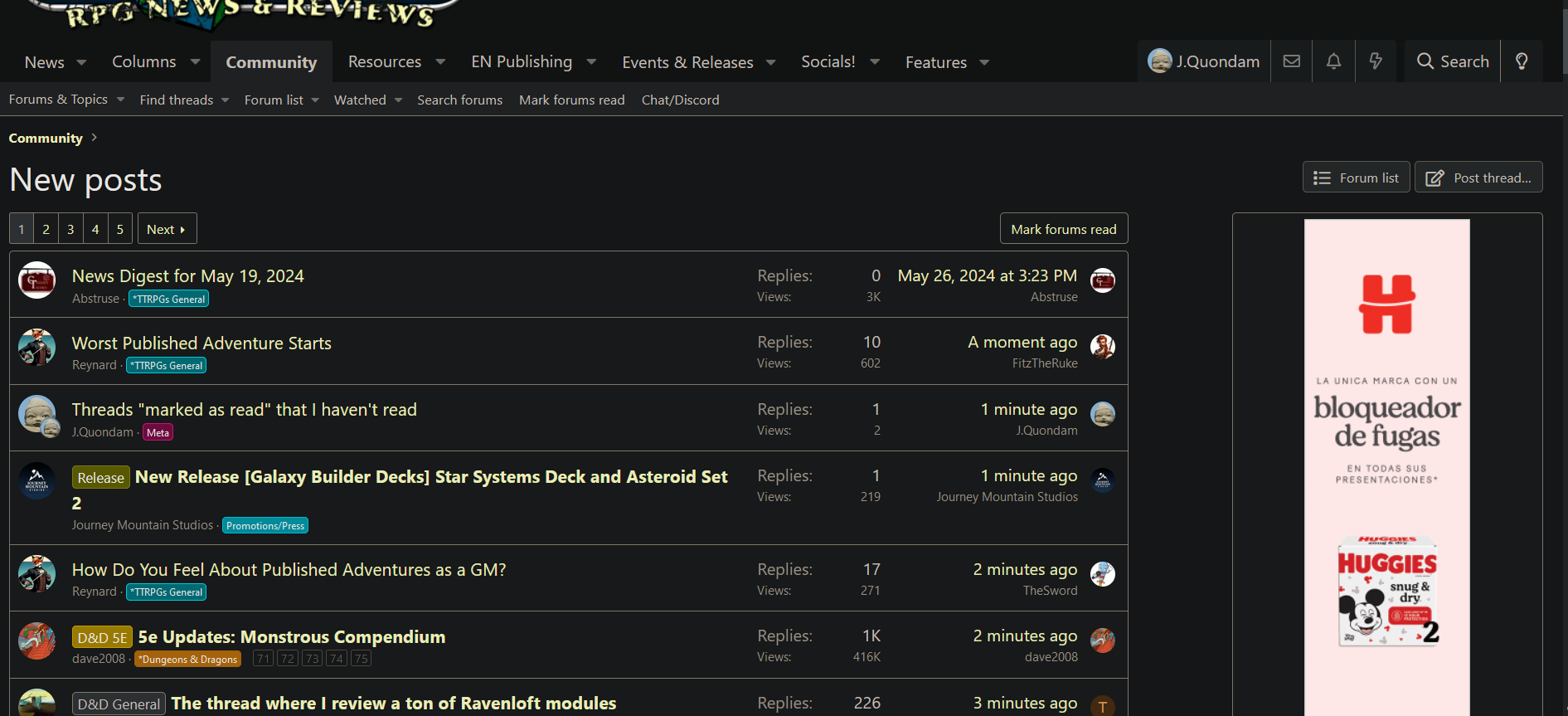Open J.Quondam account avatar menu
Image resolution: width=1568 pixels, height=716 pixels.
point(1203,61)
